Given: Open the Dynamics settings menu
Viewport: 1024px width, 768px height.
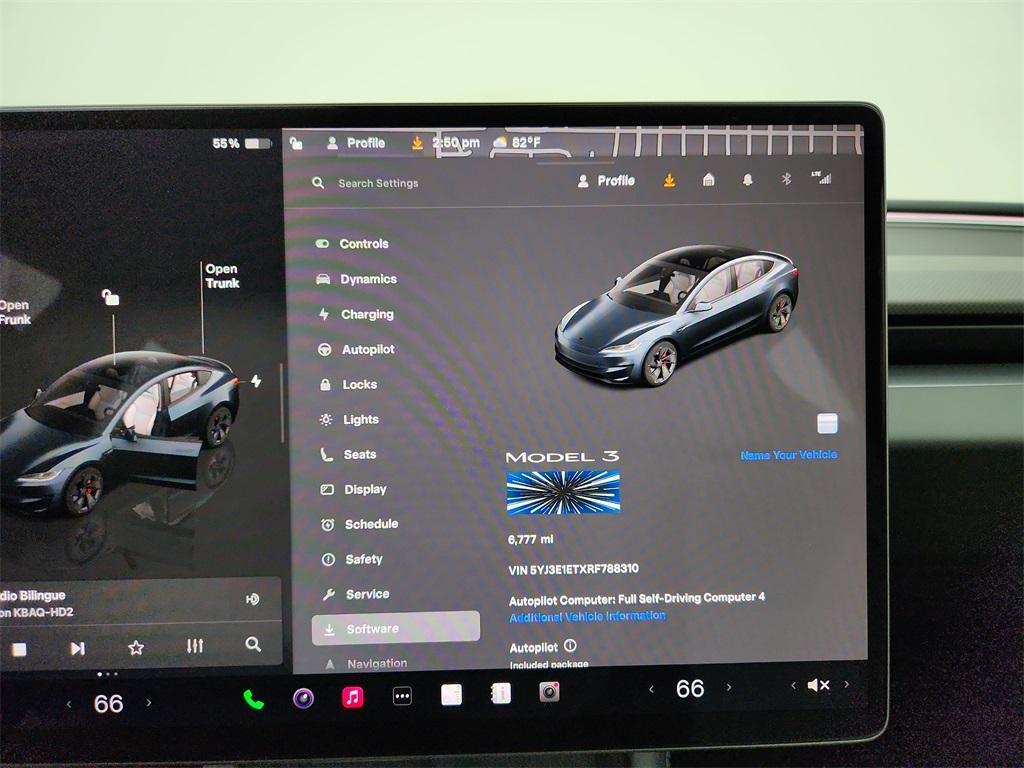Looking at the screenshot, I should coord(357,279).
